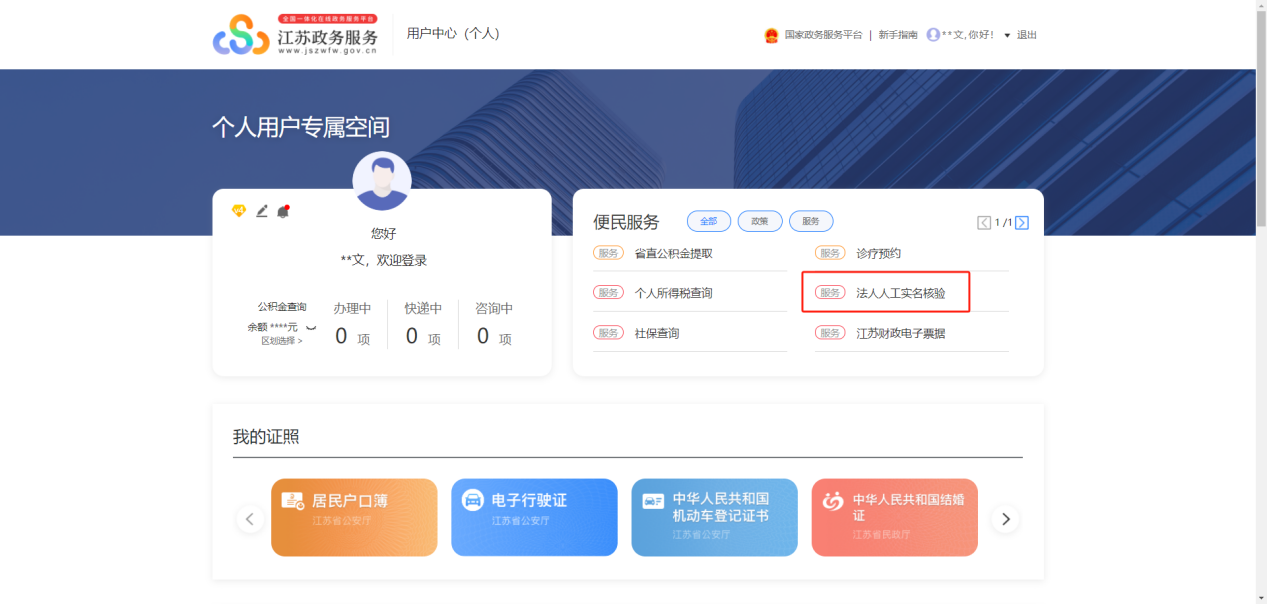Click the 江苏政务服务 logo
The height and width of the screenshot is (604, 1267).
click(295, 35)
